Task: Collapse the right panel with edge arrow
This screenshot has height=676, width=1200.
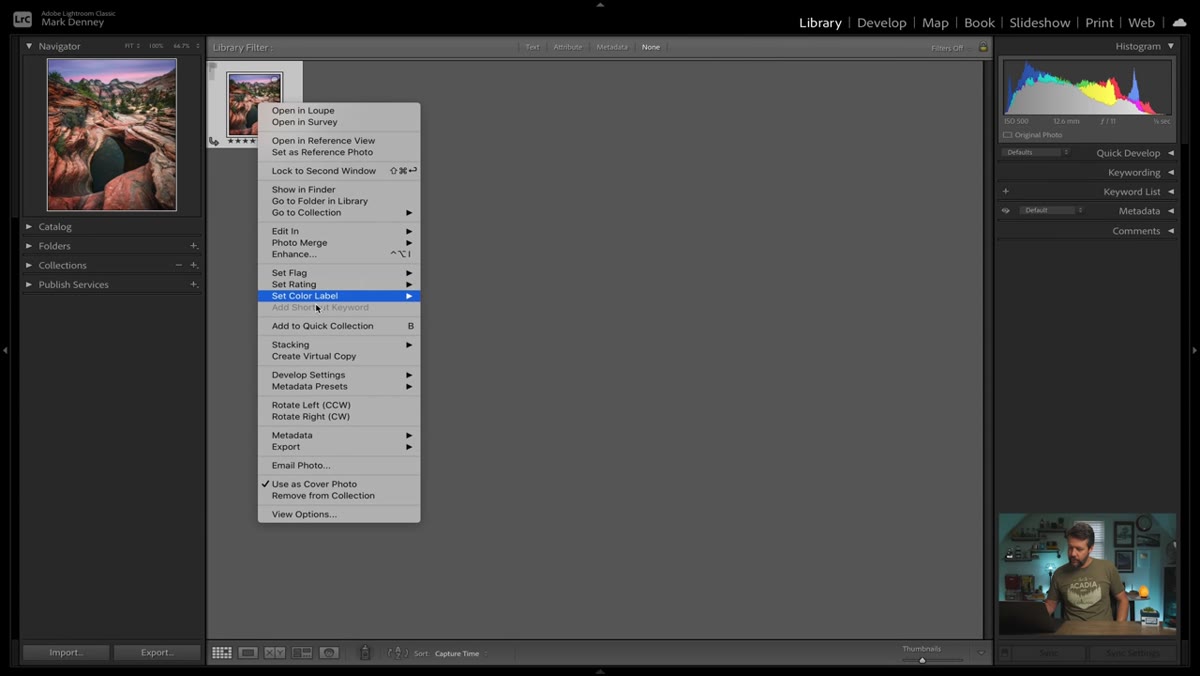Action: [x=1194, y=350]
